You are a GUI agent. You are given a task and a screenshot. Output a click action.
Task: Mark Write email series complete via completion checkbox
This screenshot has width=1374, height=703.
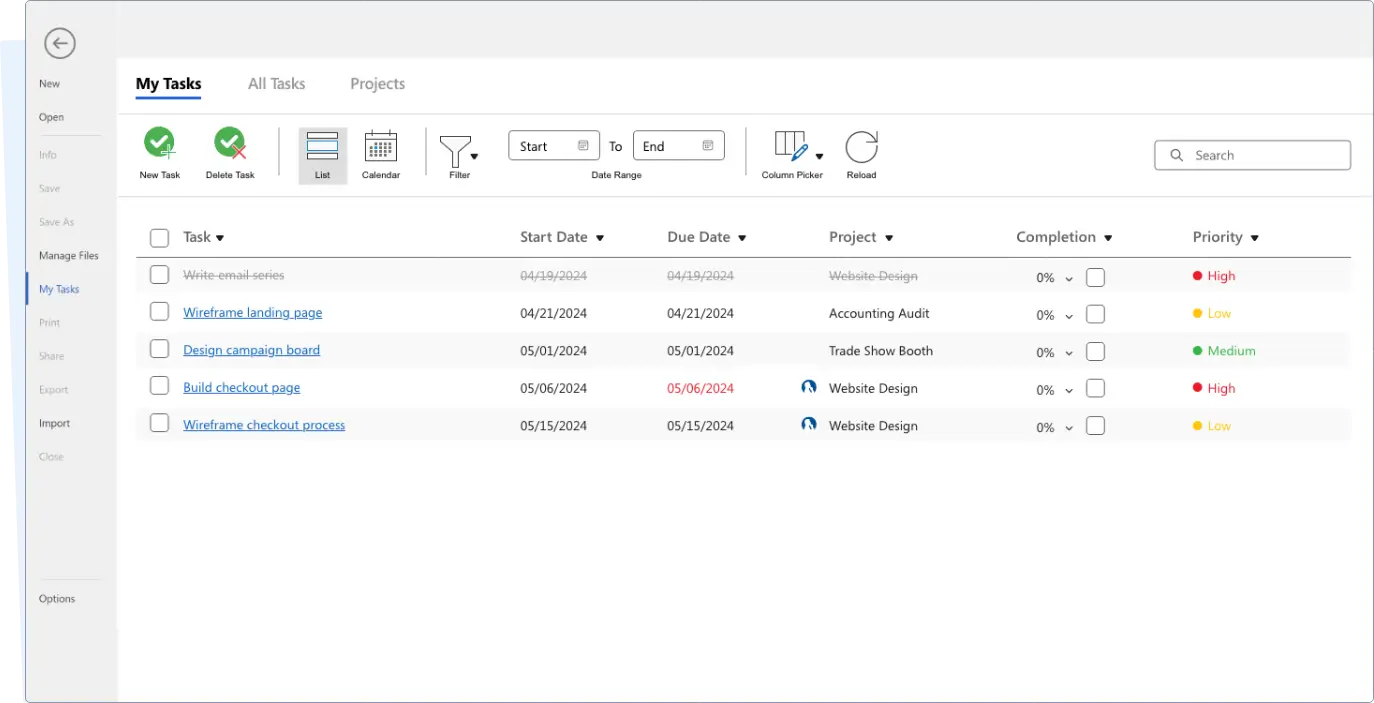click(x=1095, y=277)
